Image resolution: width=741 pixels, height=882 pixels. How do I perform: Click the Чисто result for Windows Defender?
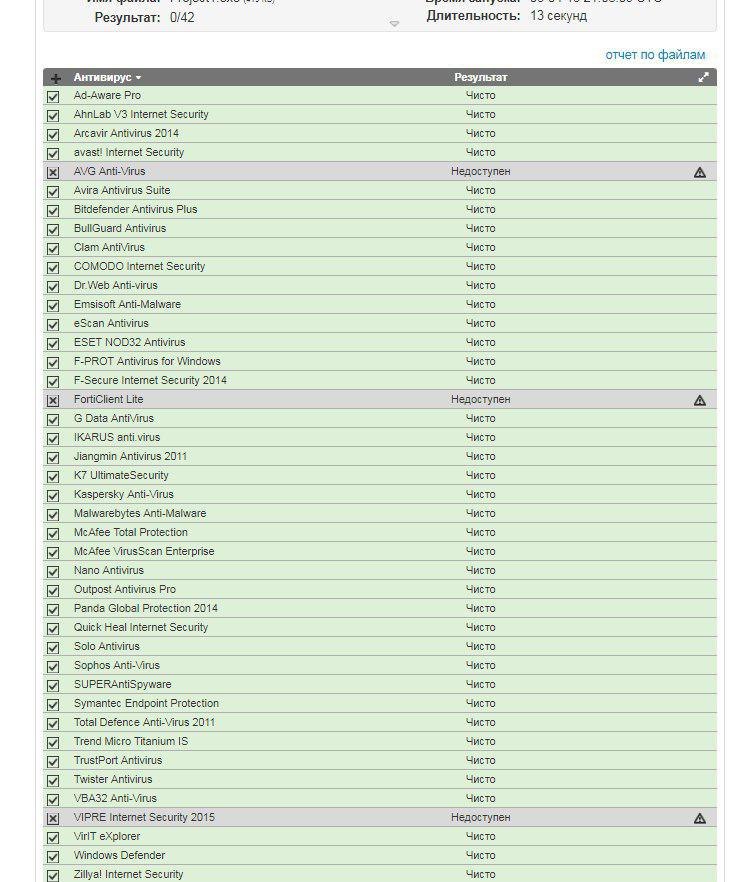(x=480, y=856)
